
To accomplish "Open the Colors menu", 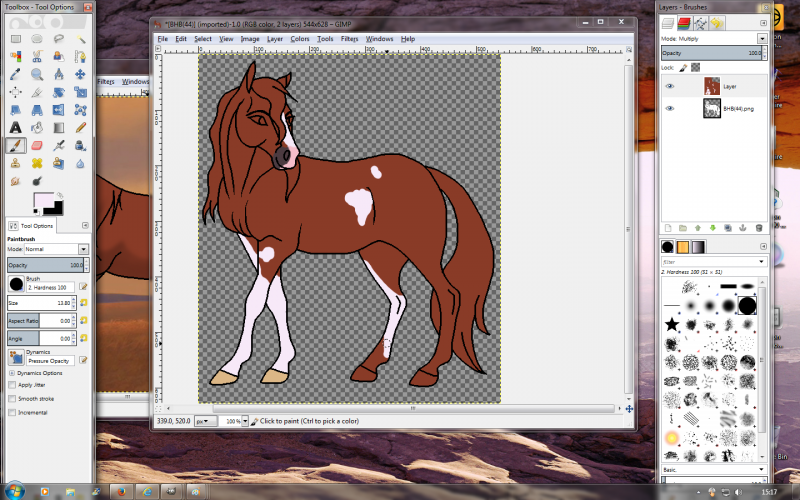I will (300, 39).
